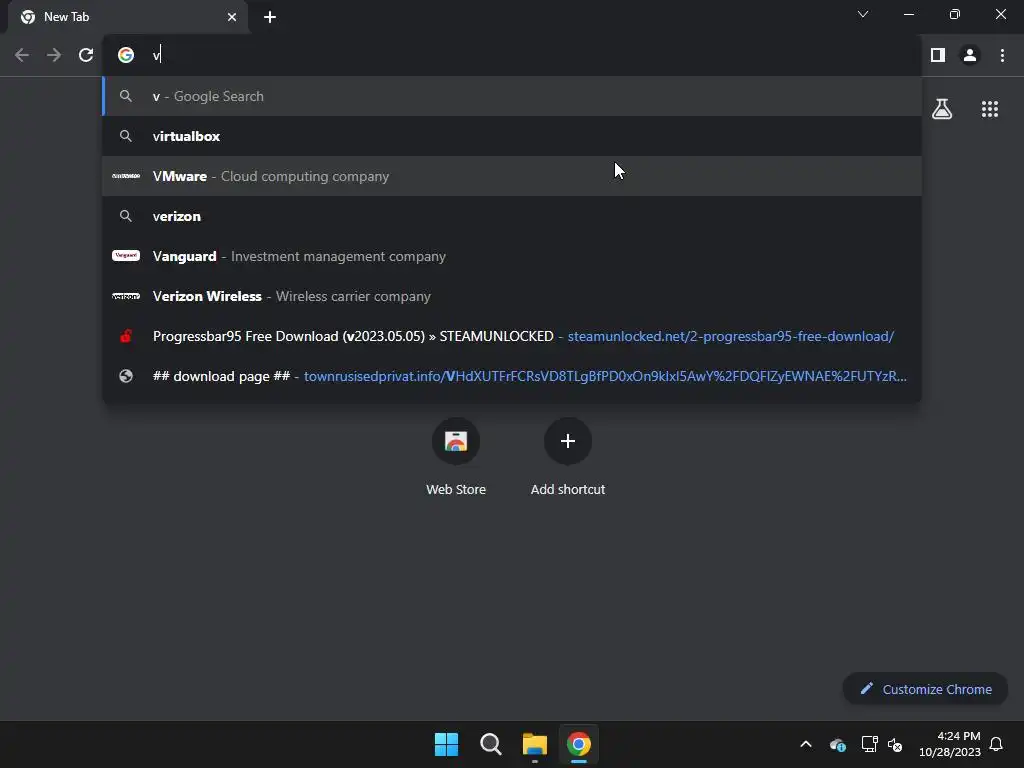Click the muted volume tray icon
Viewport: 1024px width, 768px height.
pyautogui.click(x=895, y=744)
